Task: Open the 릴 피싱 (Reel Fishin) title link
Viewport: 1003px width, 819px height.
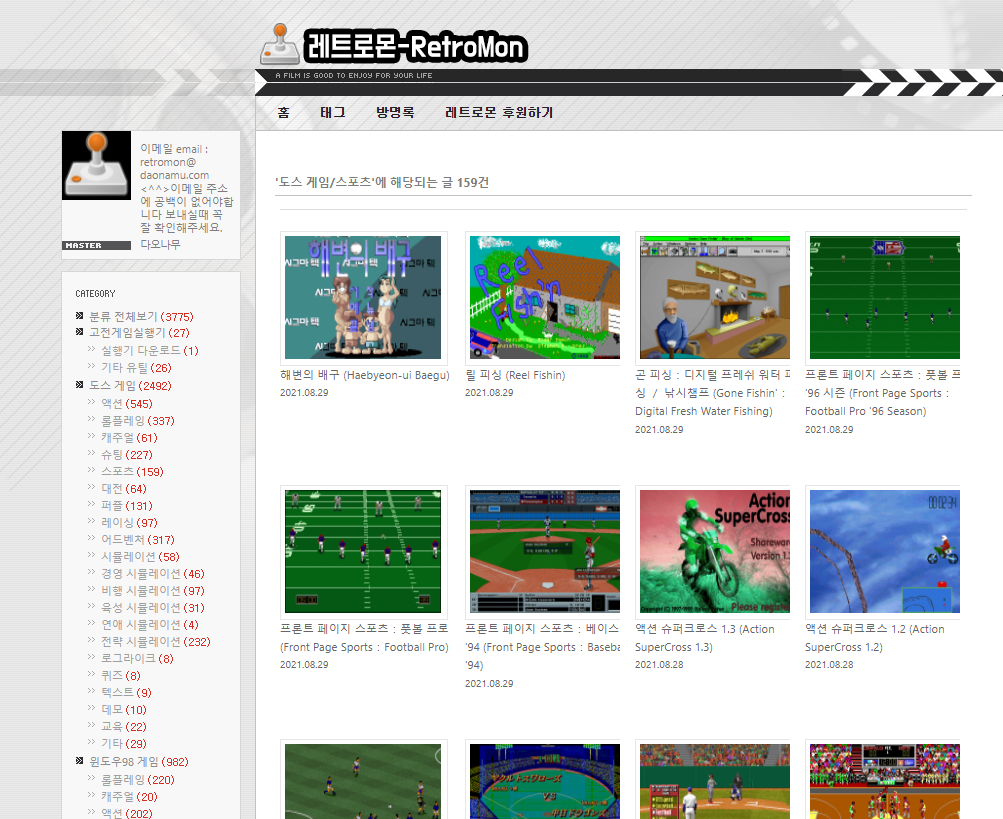Action: coord(515,375)
